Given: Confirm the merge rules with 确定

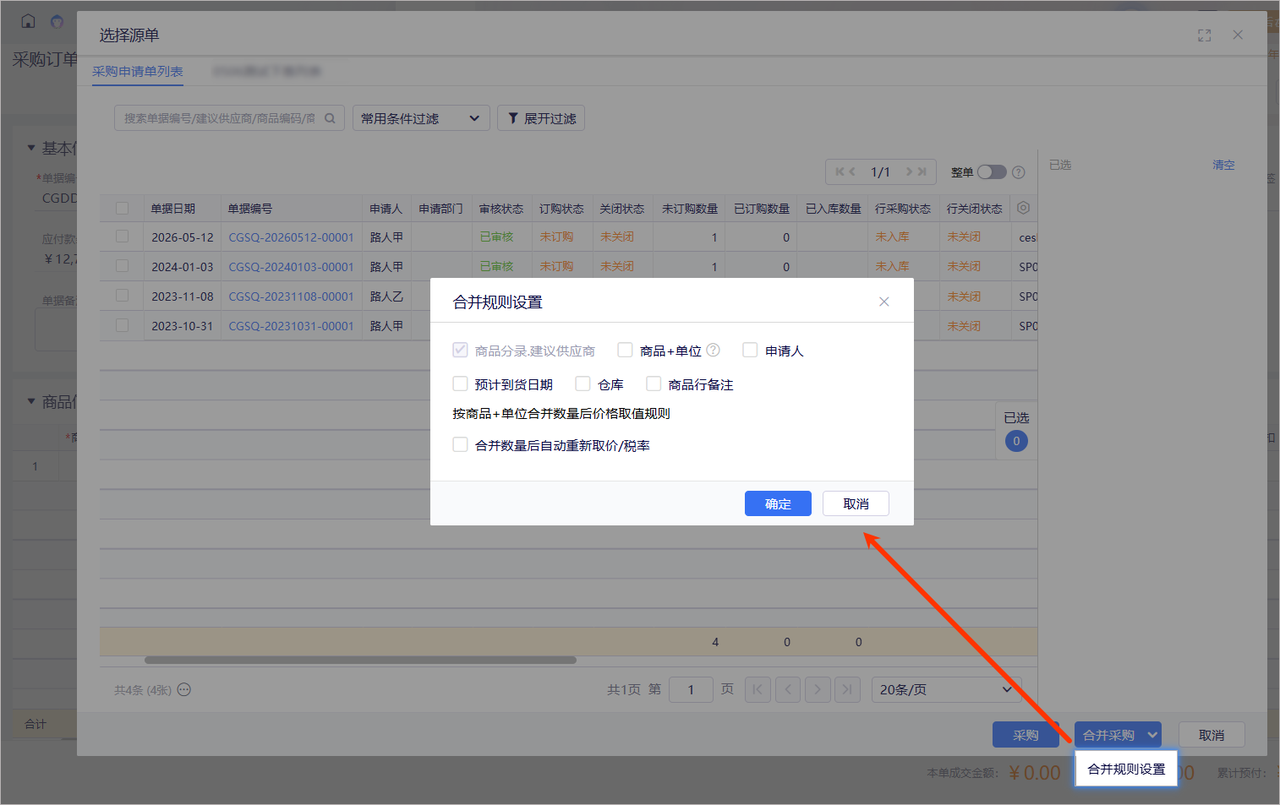Looking at the screenshot, I should click(x=778, y=504).
